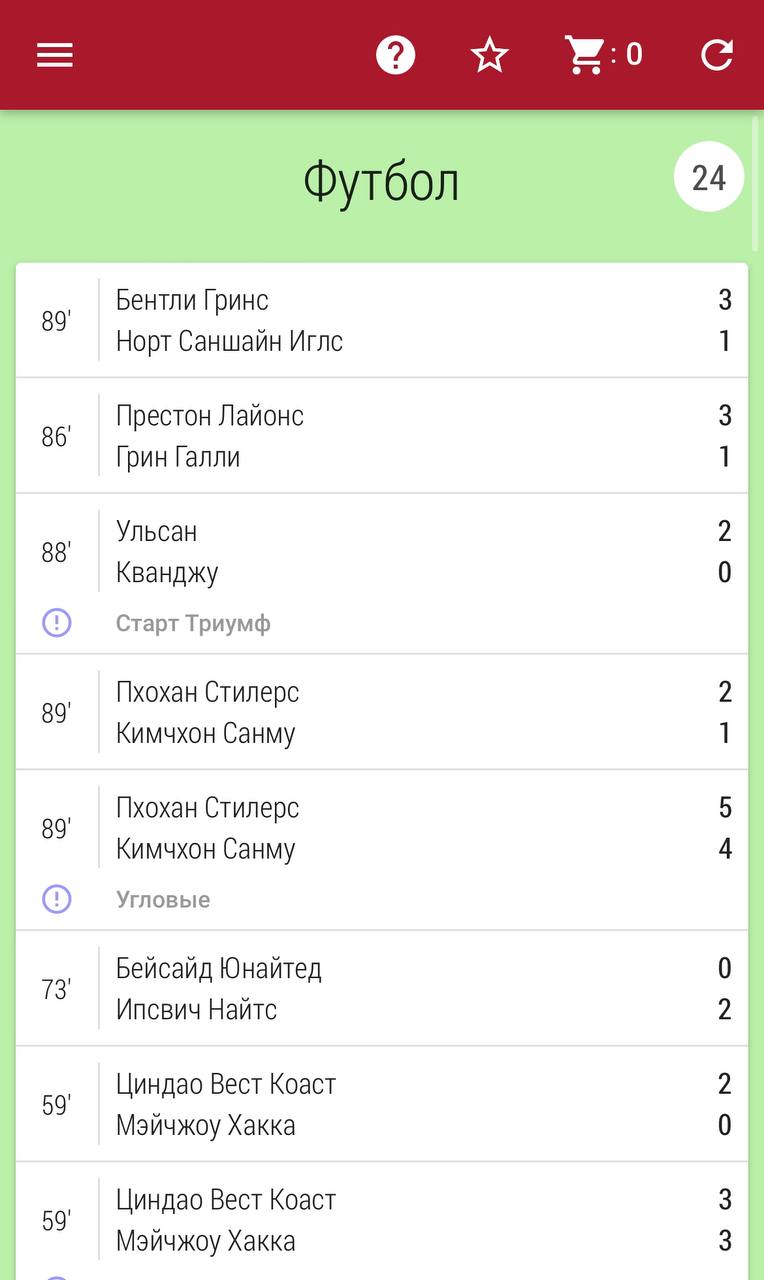The width and height of the screenshot is (764, 1280).
Task: Click the Угловые label
Action: tap(163, 900)
